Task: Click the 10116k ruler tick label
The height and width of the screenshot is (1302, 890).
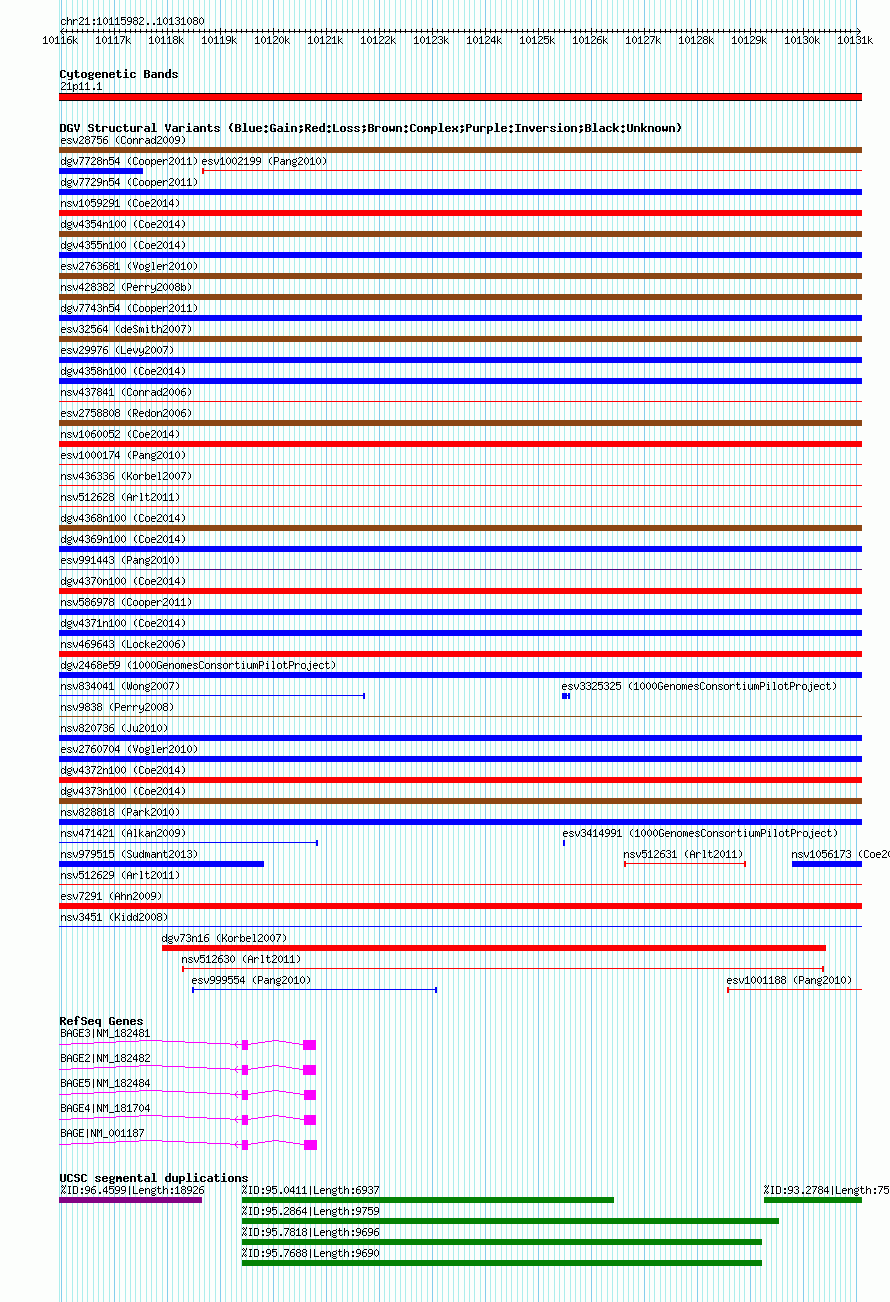Action: coord(60,41)
